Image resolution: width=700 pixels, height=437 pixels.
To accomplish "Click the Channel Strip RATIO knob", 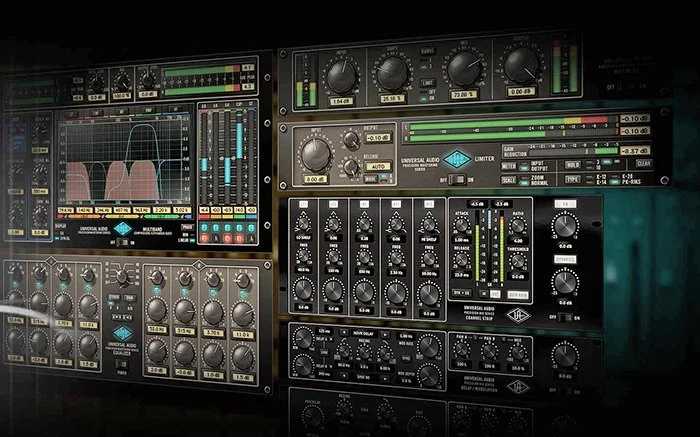I will [517, 225].
